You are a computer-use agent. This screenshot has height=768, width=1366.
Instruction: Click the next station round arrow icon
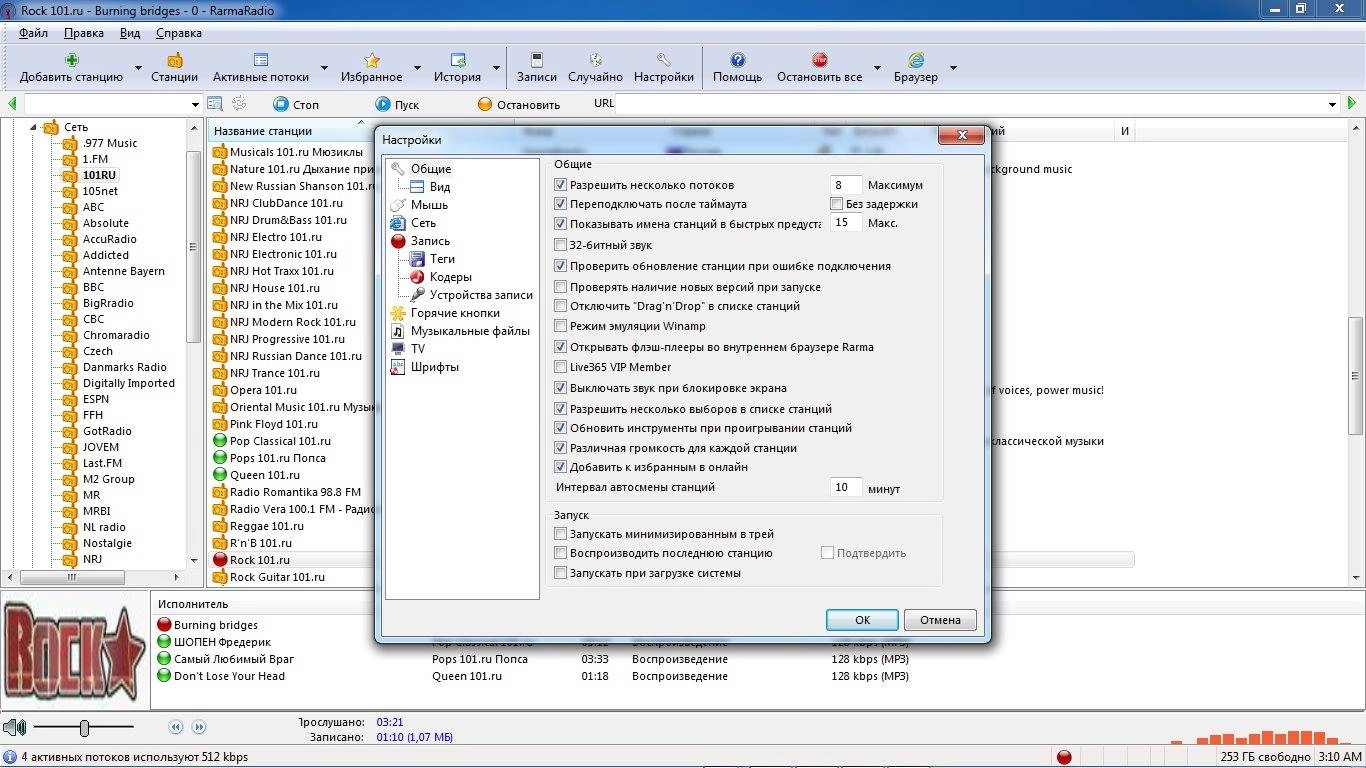point(198,727)
